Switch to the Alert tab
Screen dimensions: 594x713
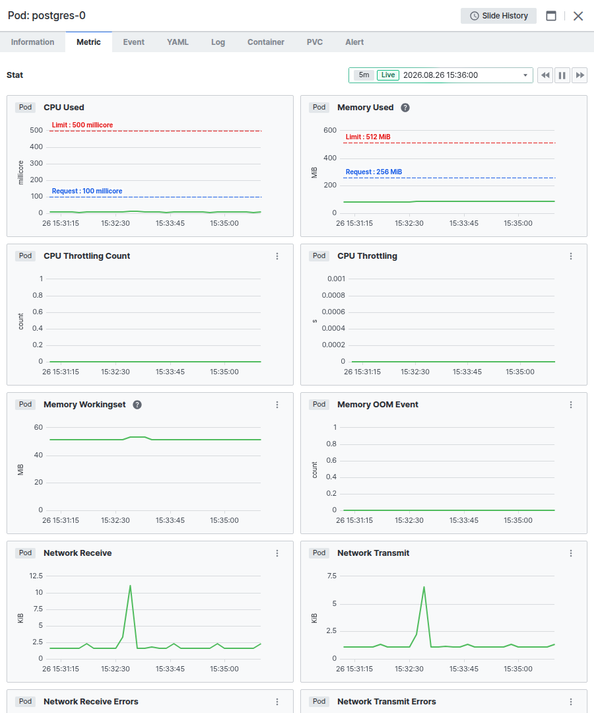click(x=354, y=42)
